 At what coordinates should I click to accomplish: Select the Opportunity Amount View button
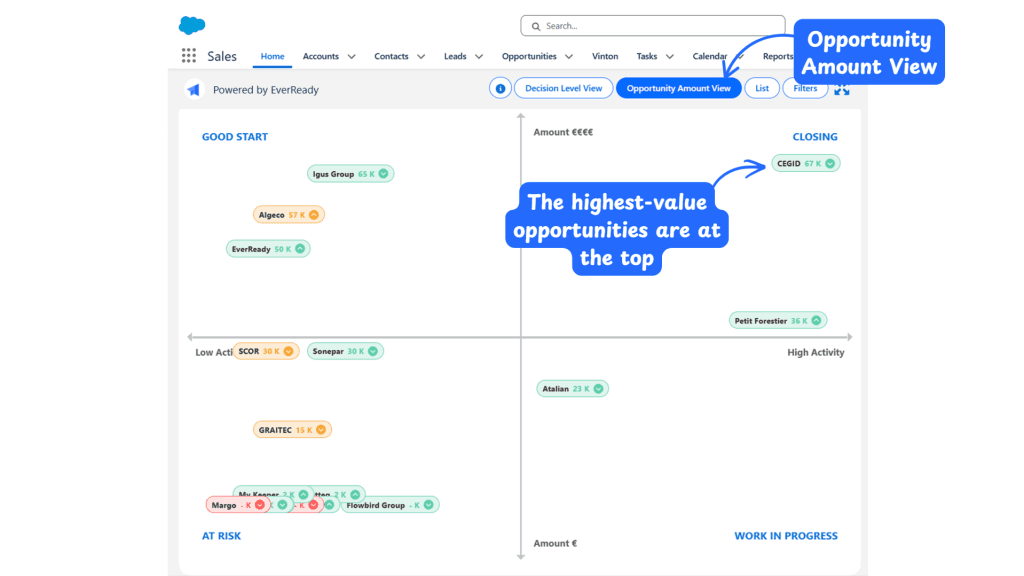pos(679,88)
